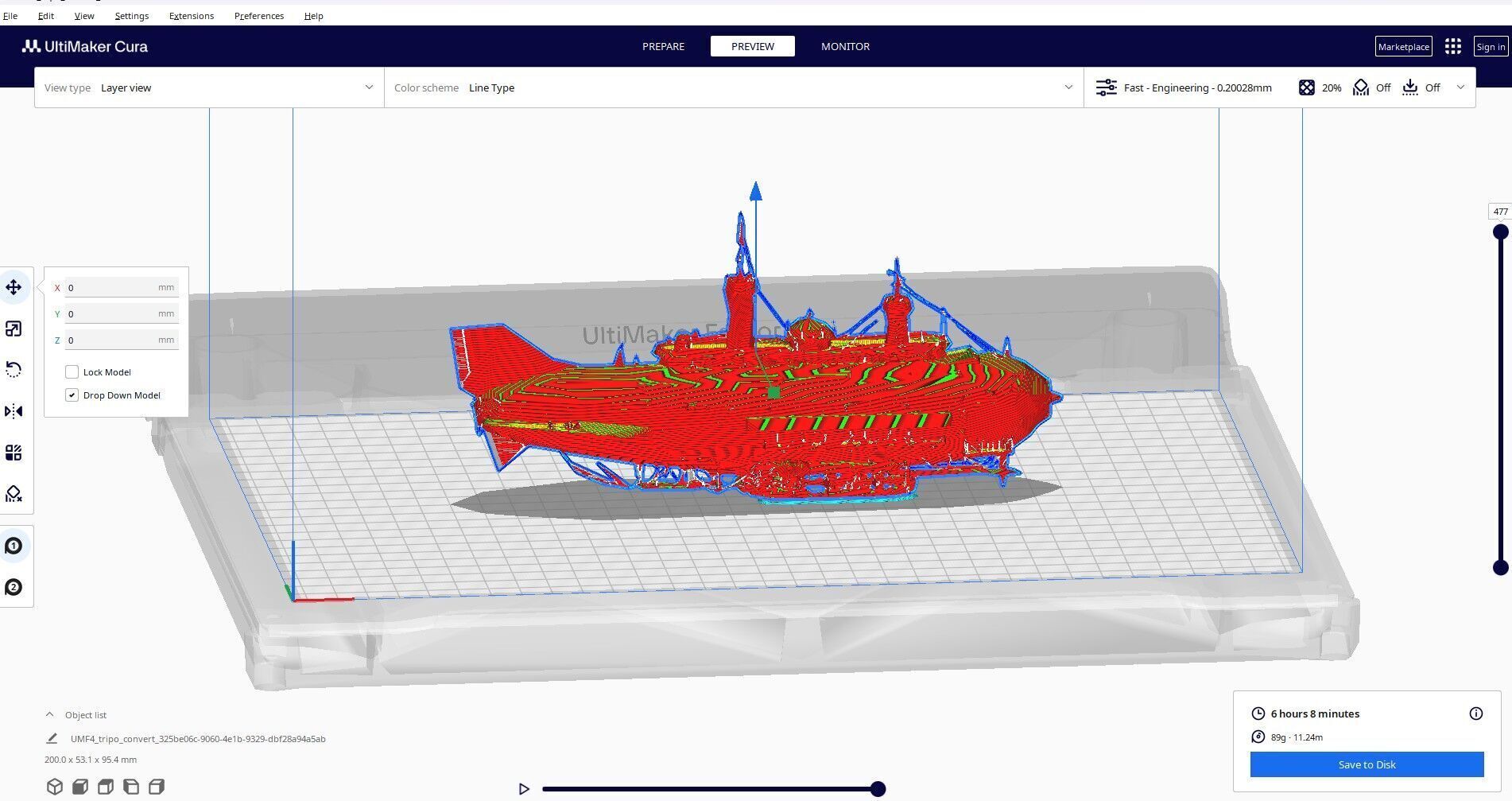
Task: Select the Move tool
Action: tap(14, 287)
